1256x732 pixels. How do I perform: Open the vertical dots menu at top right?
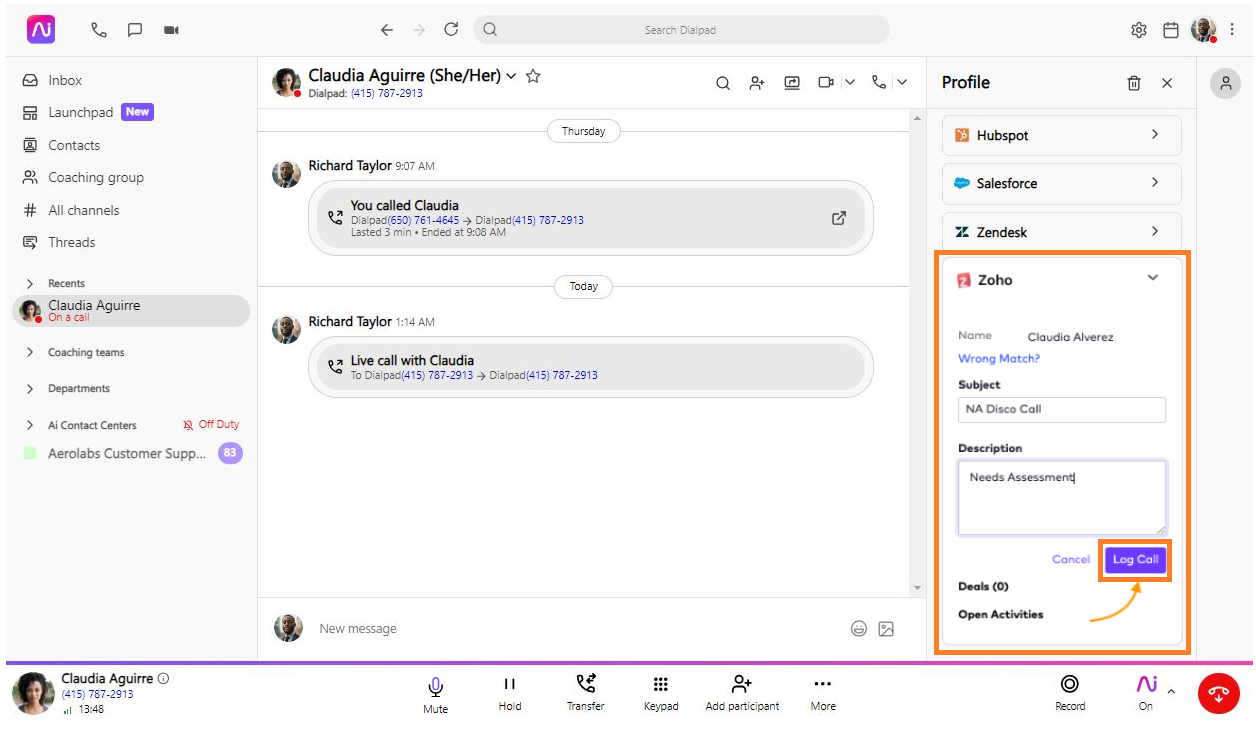(x=1232, y=30)
